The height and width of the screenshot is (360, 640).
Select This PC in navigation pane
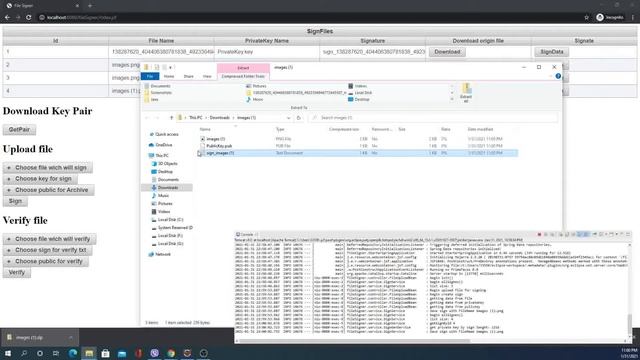162,156
